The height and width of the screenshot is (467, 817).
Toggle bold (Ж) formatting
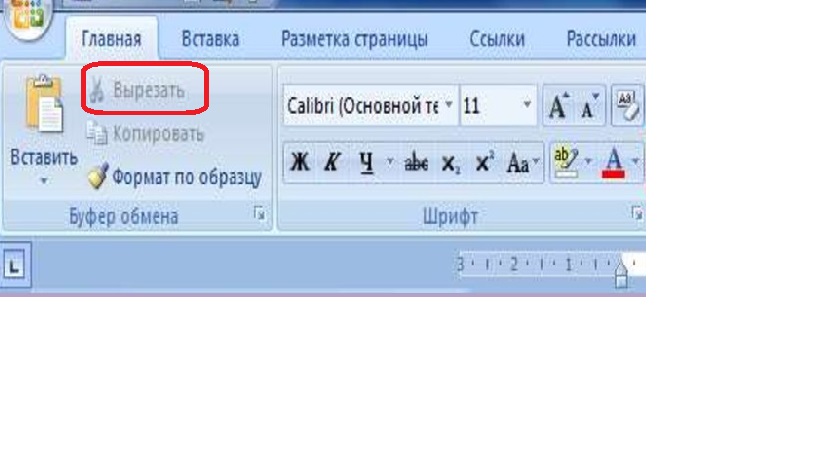click(299, 164)
